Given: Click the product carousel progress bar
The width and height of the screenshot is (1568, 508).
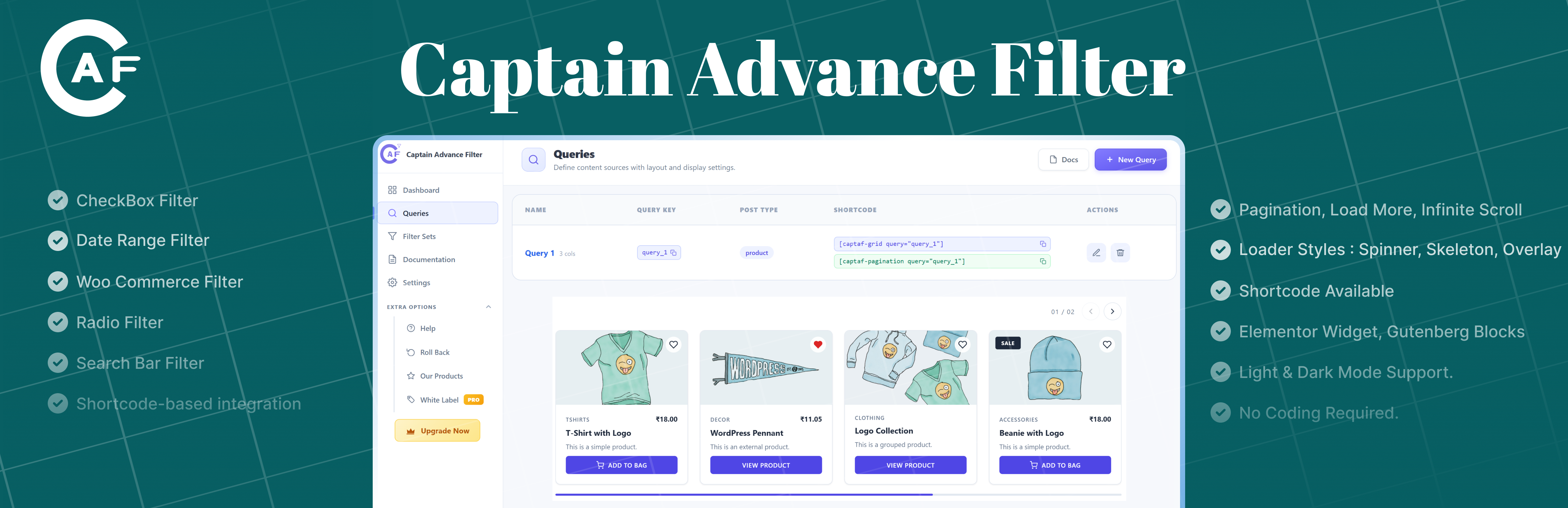Looking at the screenshot, I should [838, 494].
